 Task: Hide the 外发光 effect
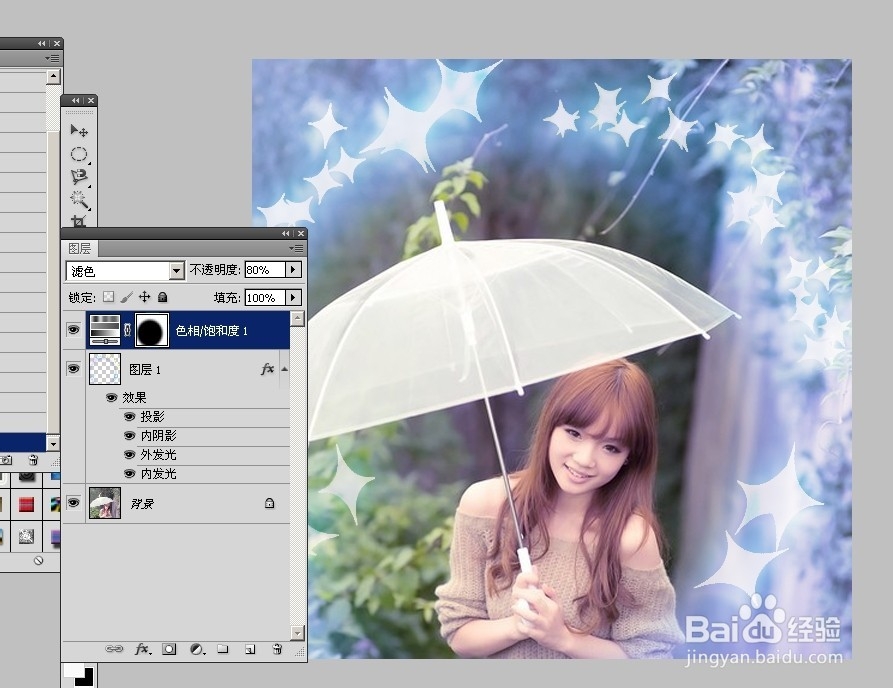click(x=130, y=454)
